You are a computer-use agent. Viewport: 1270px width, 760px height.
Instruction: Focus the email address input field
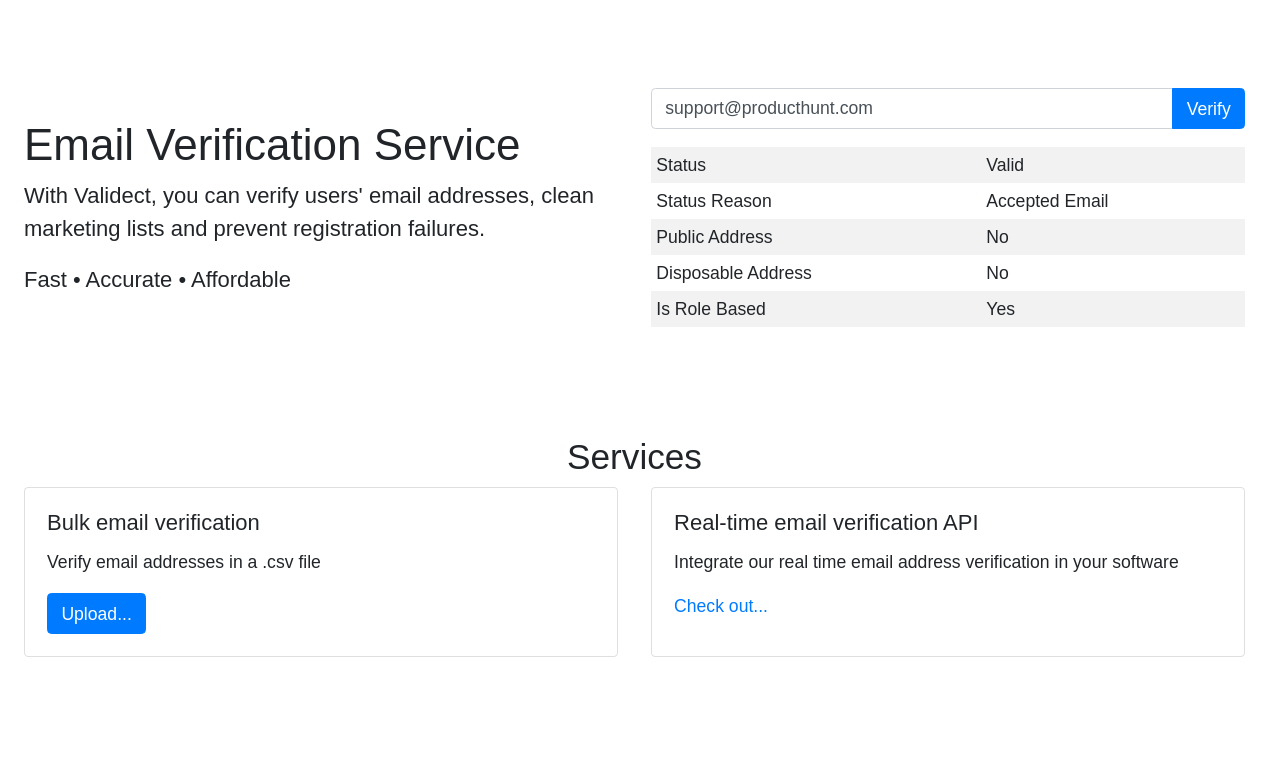click(x=911, y=108)
